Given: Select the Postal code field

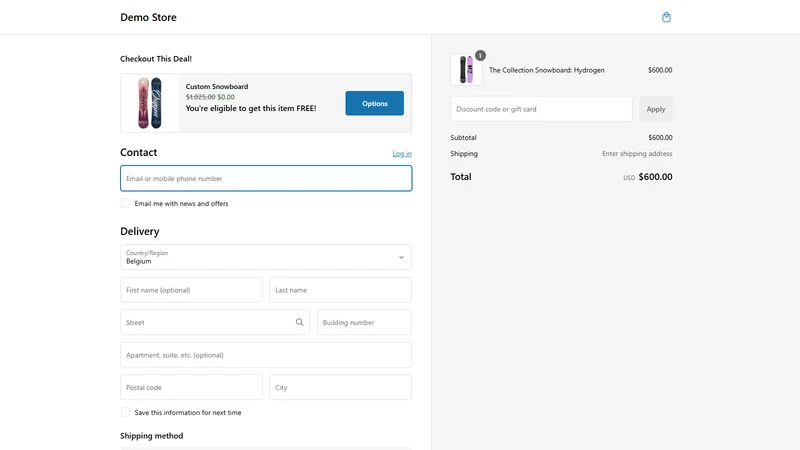Looking at the screenshot, I should coord(191,387).
